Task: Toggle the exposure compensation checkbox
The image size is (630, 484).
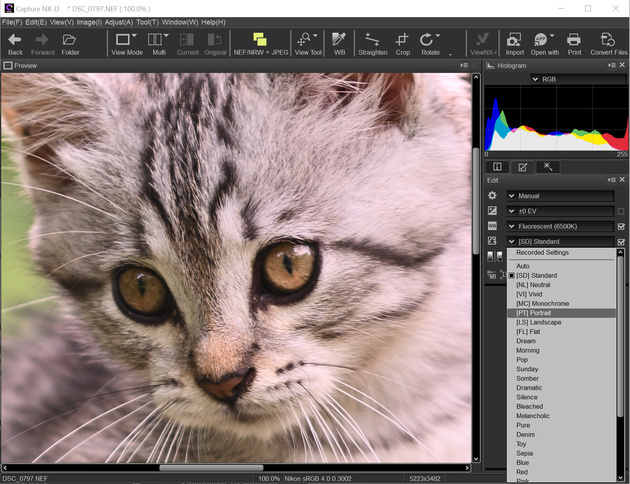Action: tap(621, 212)
